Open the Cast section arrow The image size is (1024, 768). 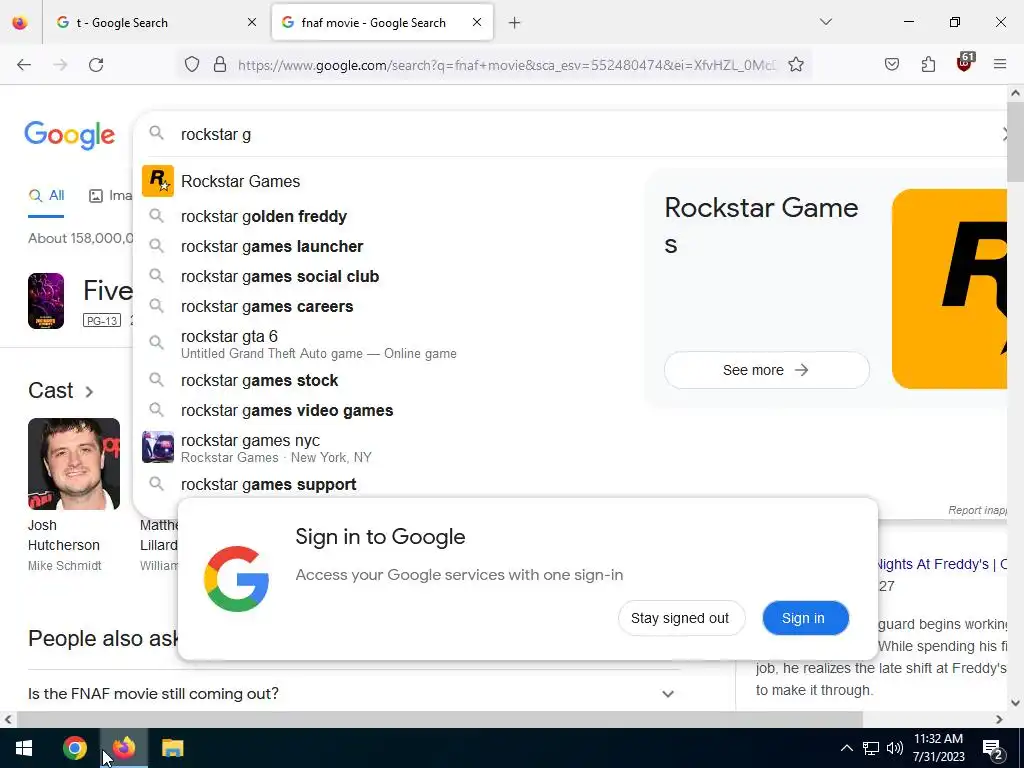coord(89,392)
